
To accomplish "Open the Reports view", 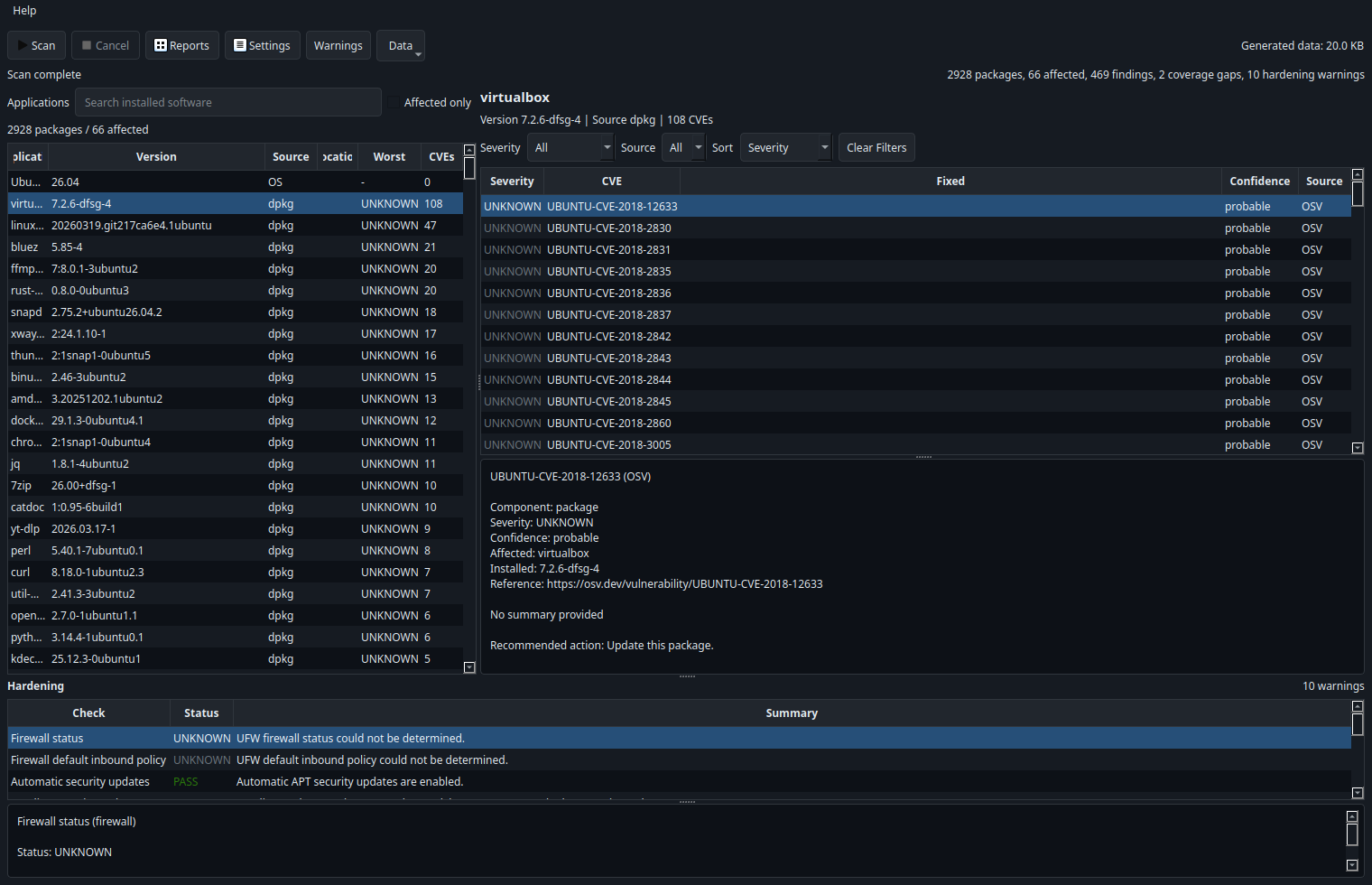I will pos(181,45).
